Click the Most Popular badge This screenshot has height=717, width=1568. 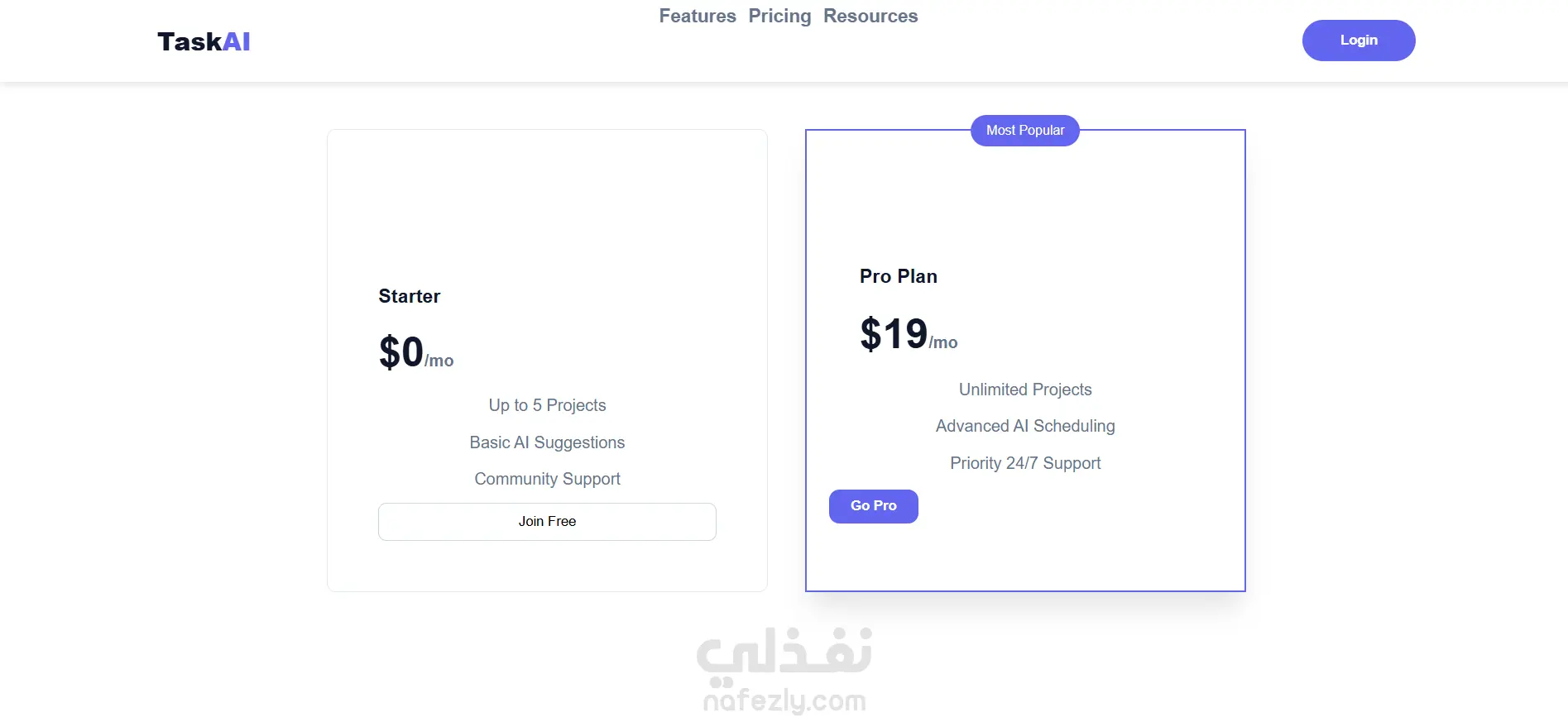pos(1024,131)
